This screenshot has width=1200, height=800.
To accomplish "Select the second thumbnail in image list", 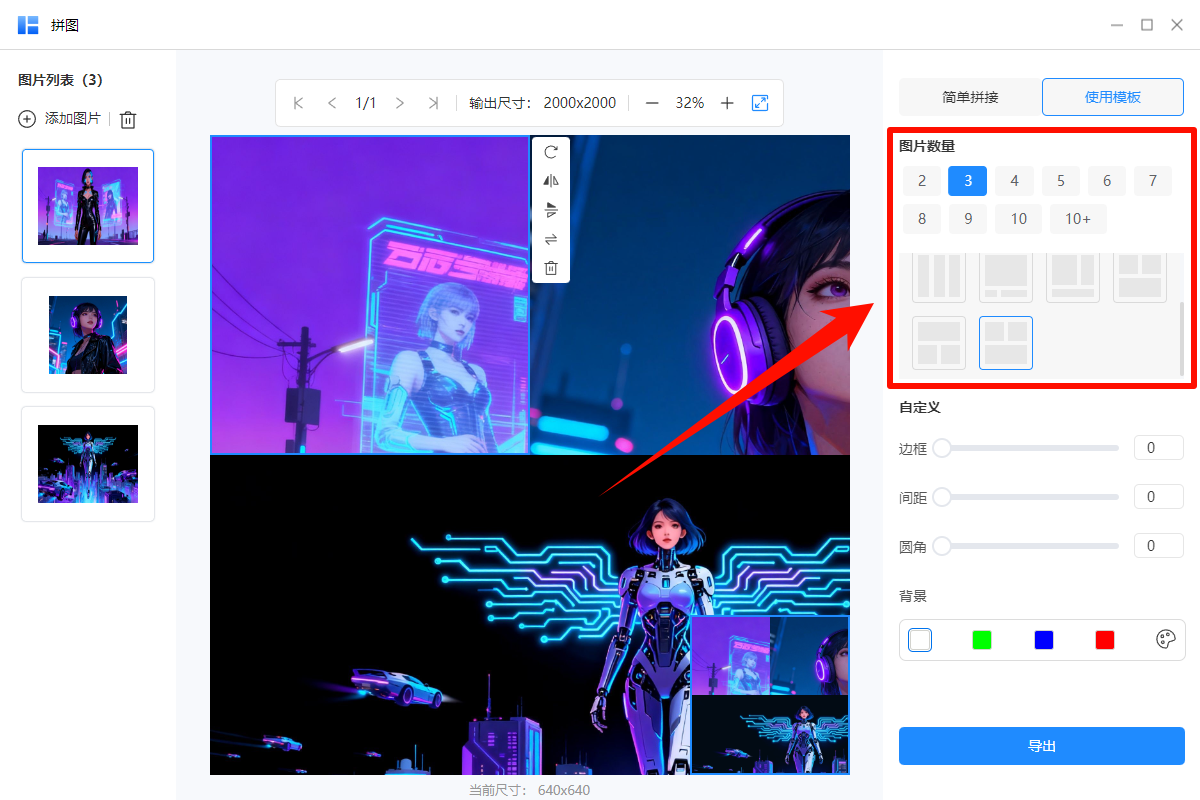I will pyautogui.click(x=87, y=334).
